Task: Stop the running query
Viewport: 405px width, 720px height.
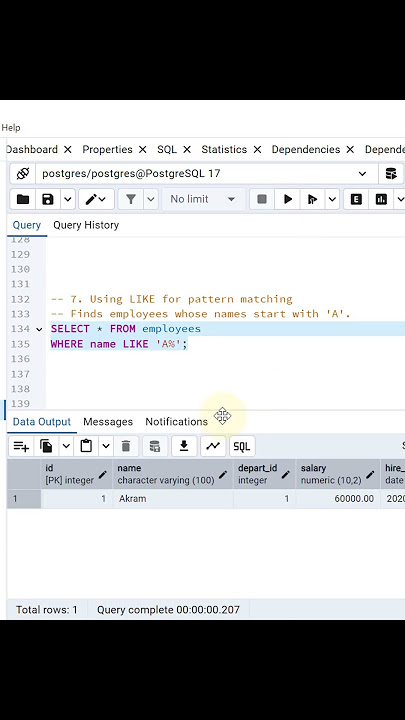Action: [262, 199]
